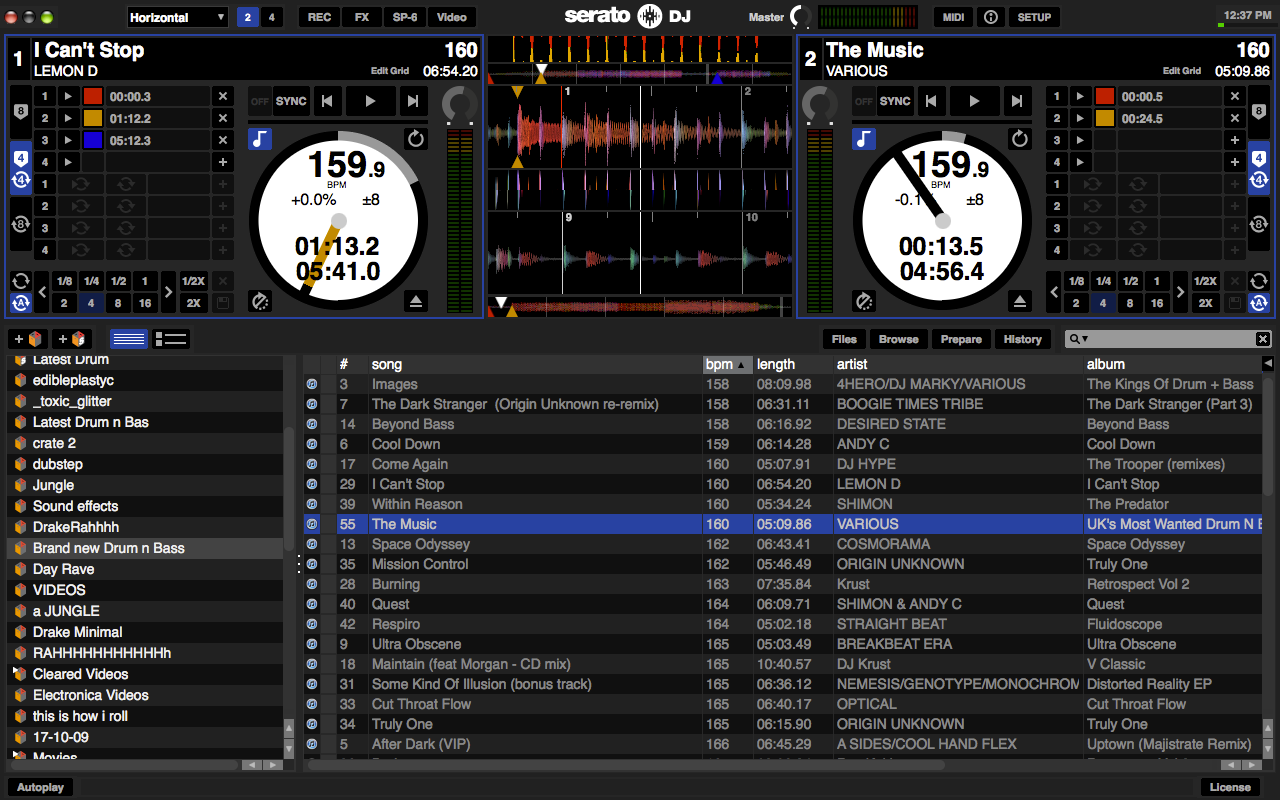This screenshot has height=800, width=1280.
Task: Switch to 2 deck display
Action: pos(247,17)
